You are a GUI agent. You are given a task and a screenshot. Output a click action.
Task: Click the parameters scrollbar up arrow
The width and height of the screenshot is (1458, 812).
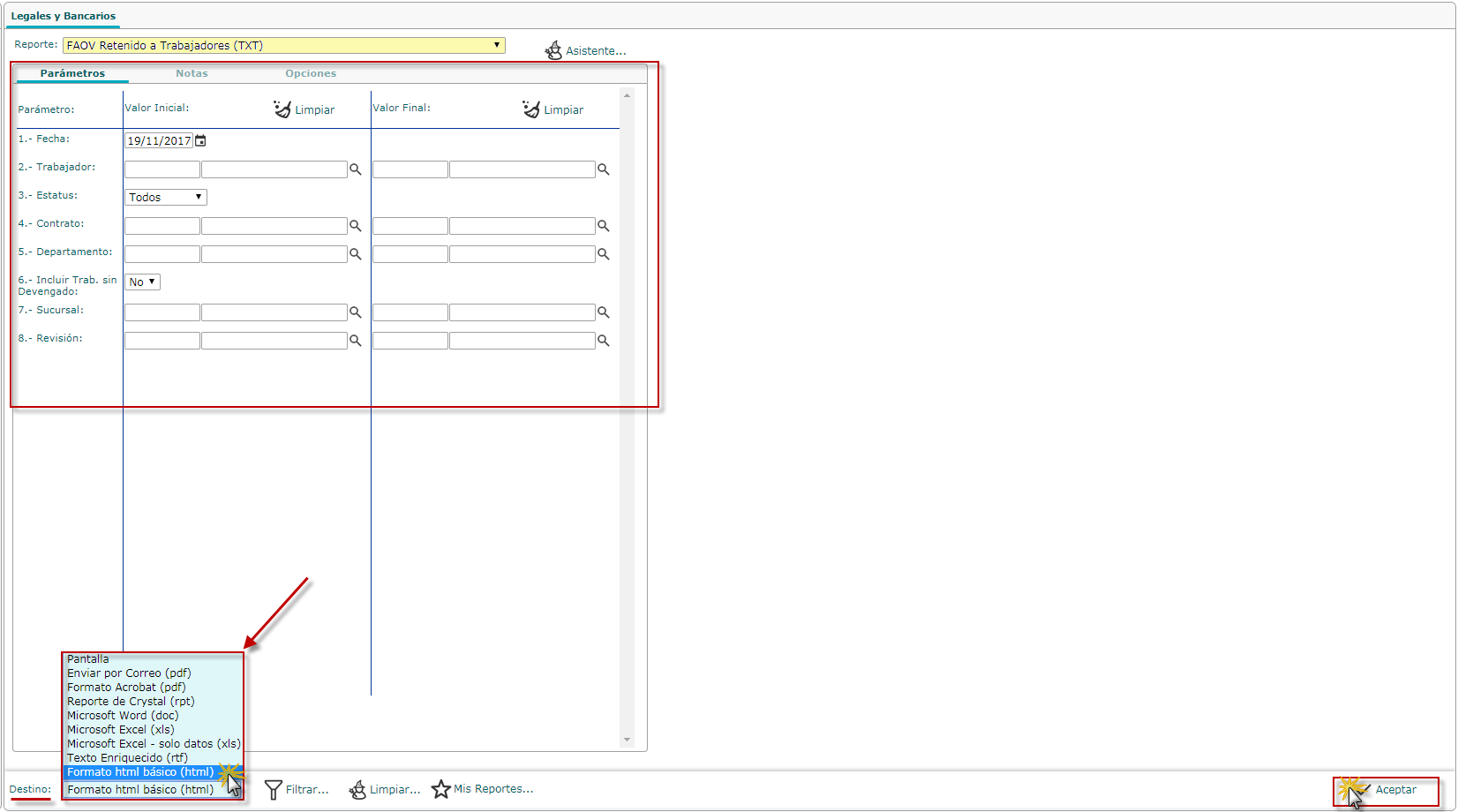(628, 95)
